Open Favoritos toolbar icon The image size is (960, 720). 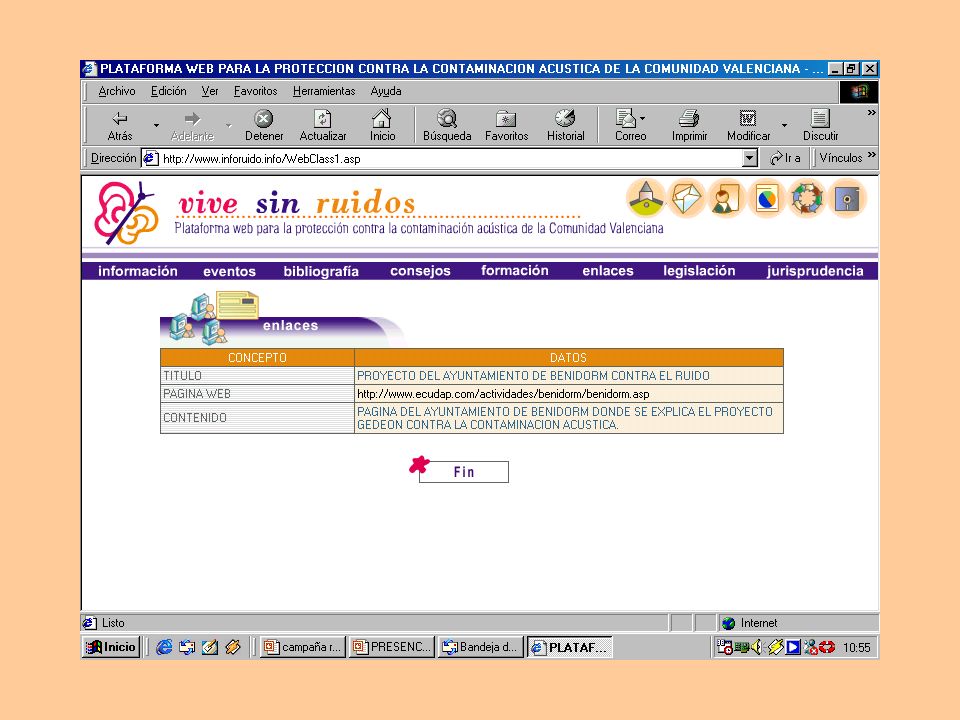click(506, 118)
